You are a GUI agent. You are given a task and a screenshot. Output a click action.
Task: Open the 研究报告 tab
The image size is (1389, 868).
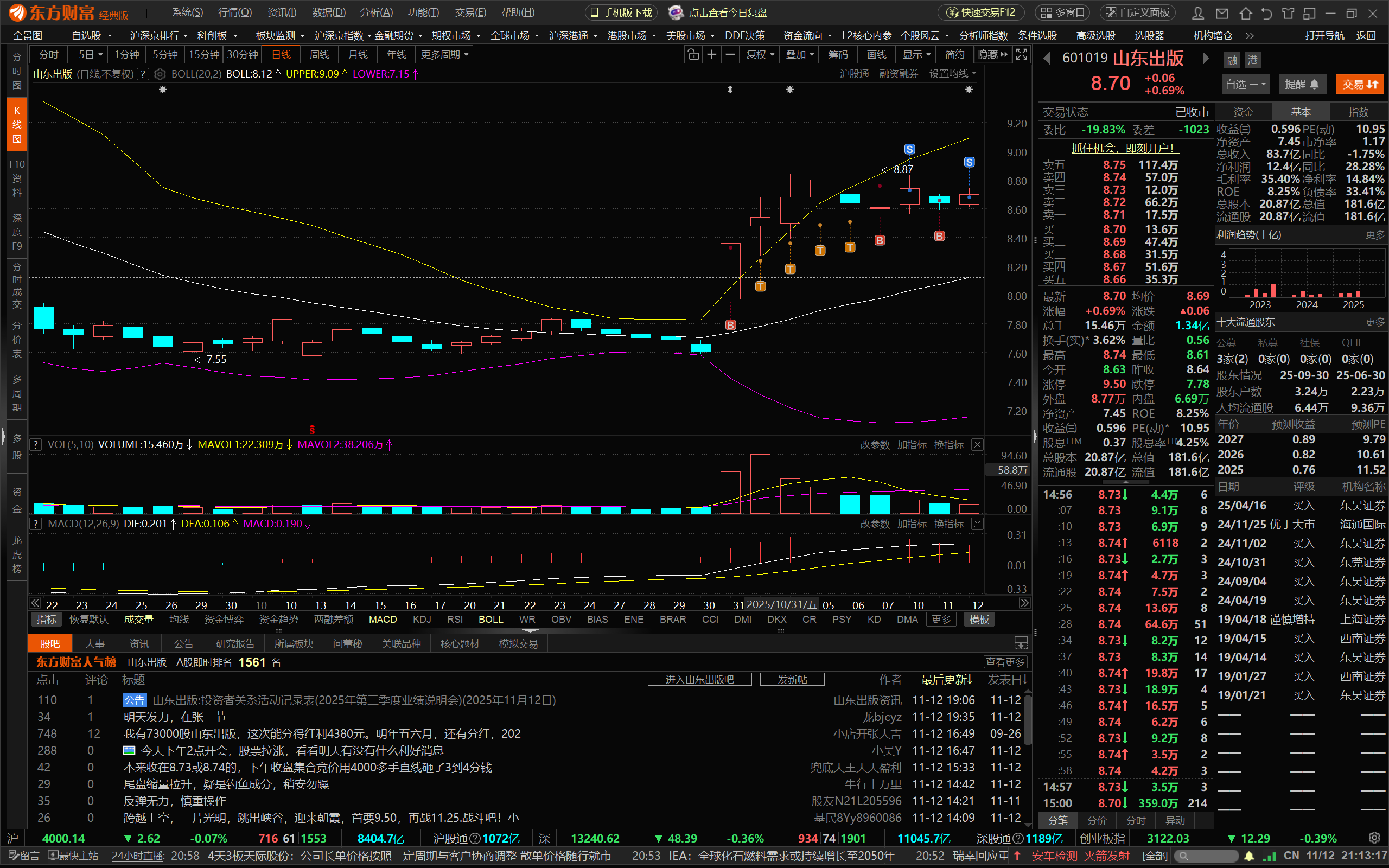point(235,643)
